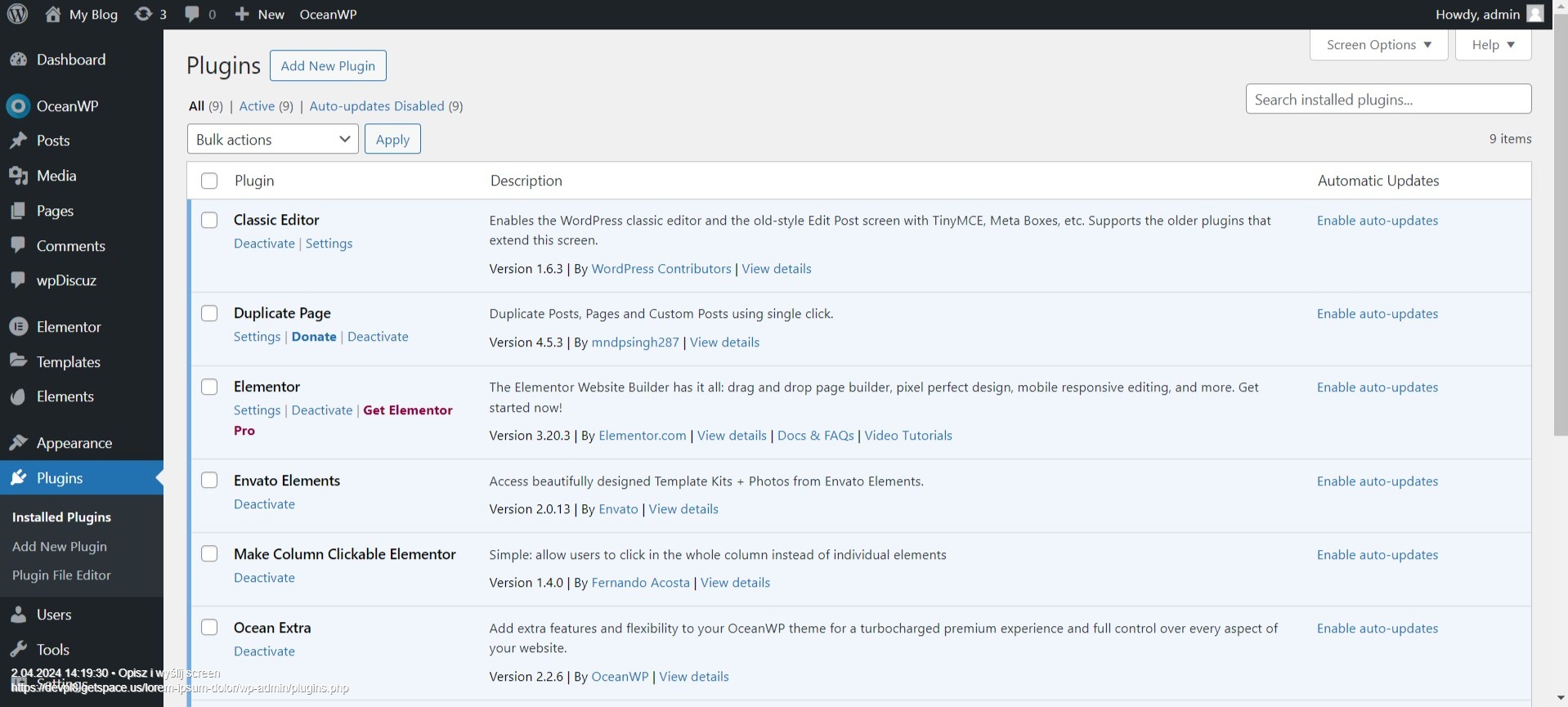Click the Templates folder icon
This screenshot has width=1568, height=707.
[x=18, y=361]
